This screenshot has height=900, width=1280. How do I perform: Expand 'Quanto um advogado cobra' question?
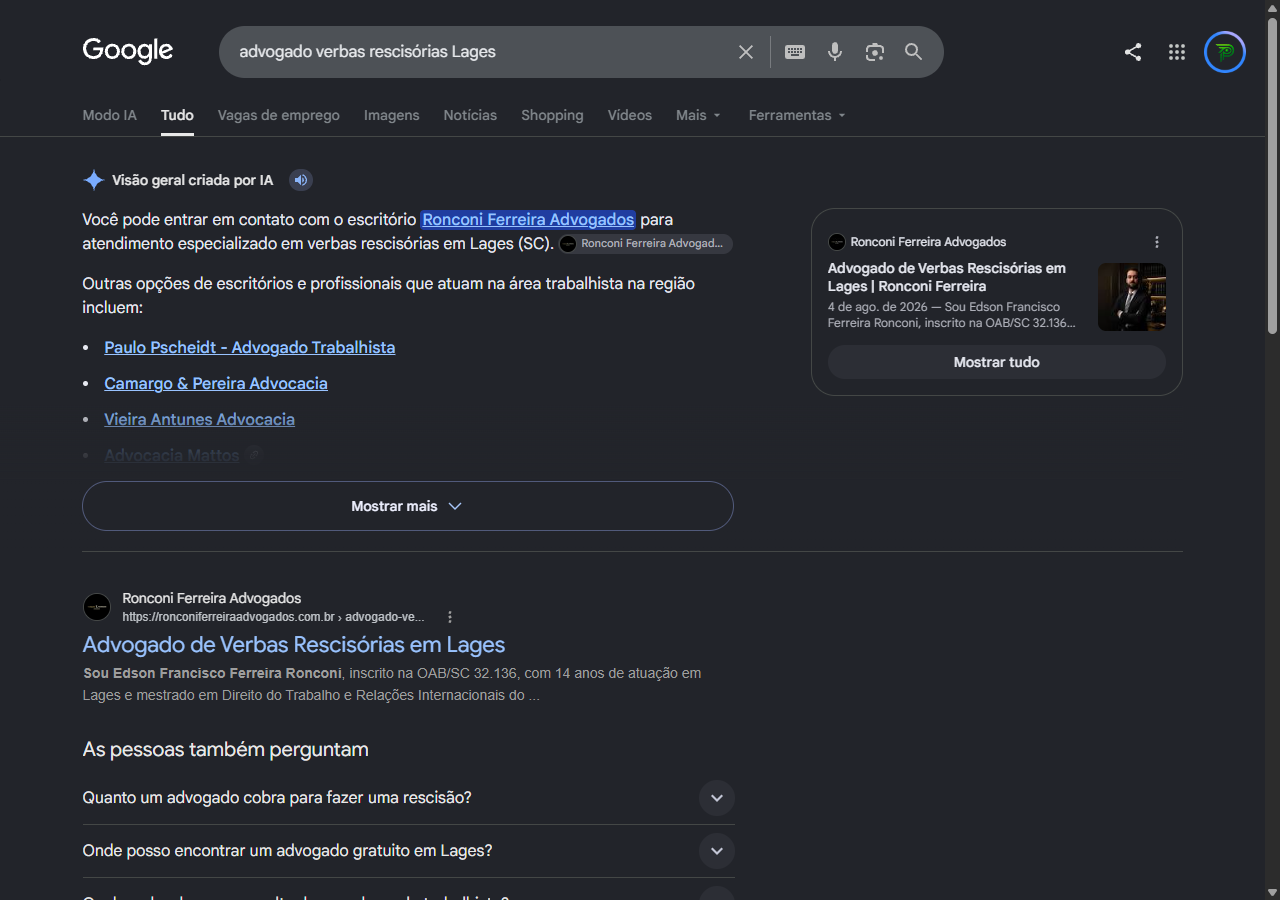click(x=408, y=798)
